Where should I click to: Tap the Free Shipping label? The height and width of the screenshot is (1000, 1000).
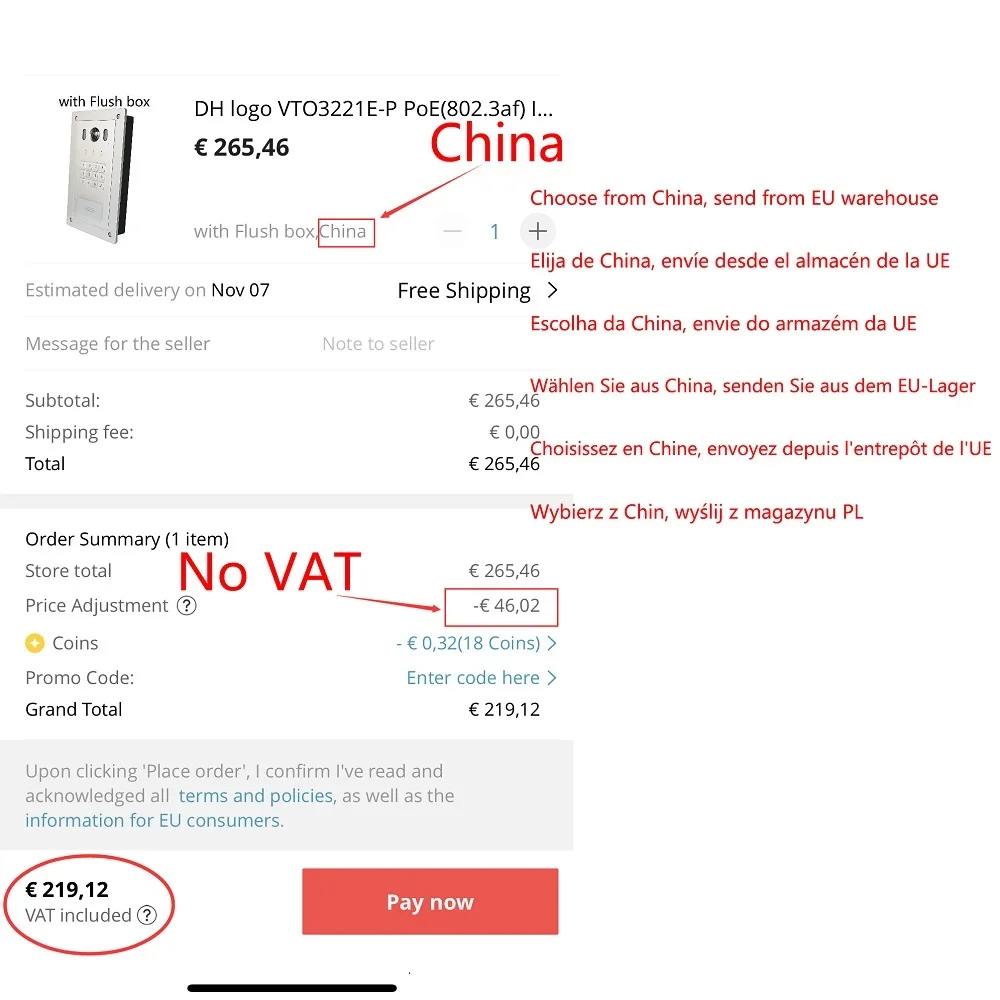coord(464,291)
